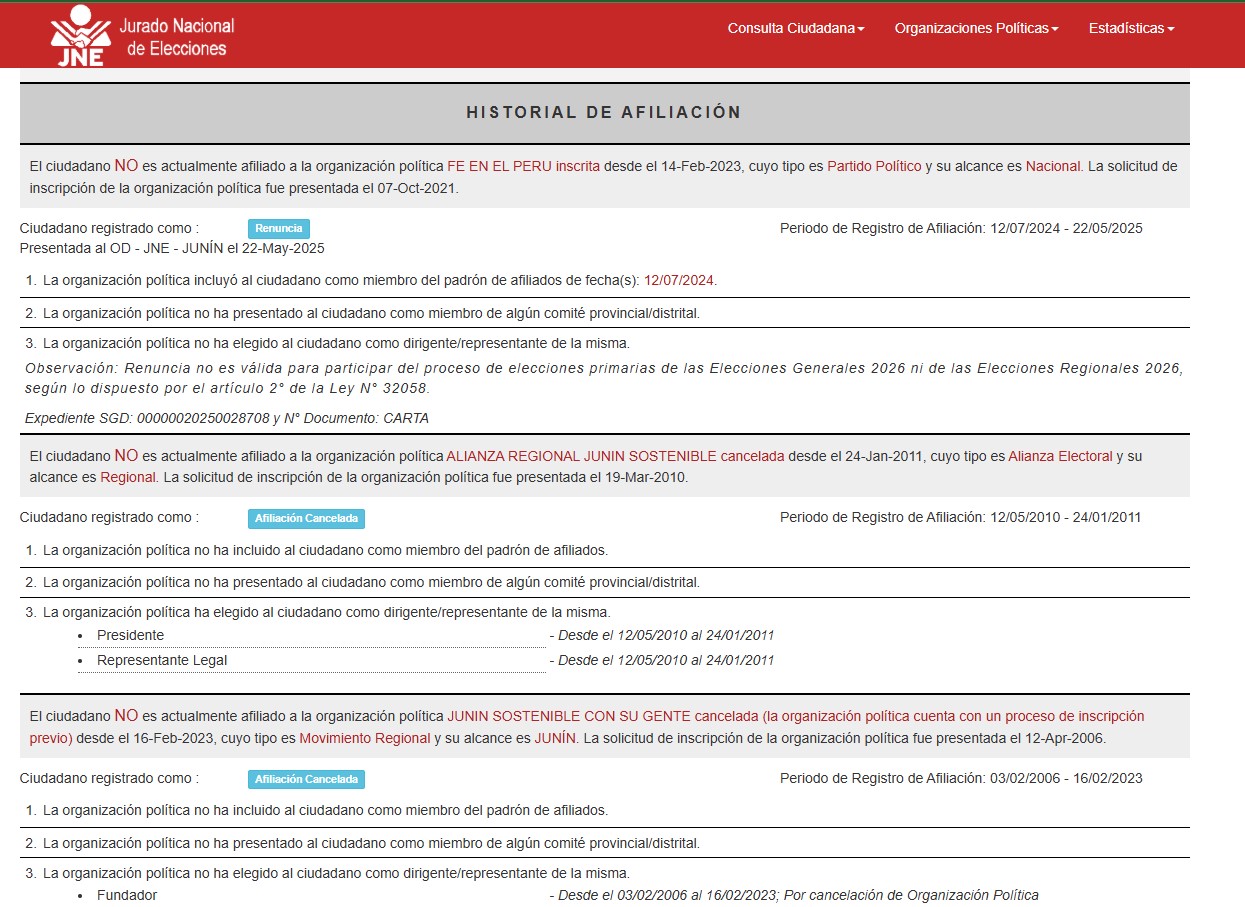Click the Jurado Nacional de Elecciones title
This screenshot has height=907, width=1245.
[176, 37]
